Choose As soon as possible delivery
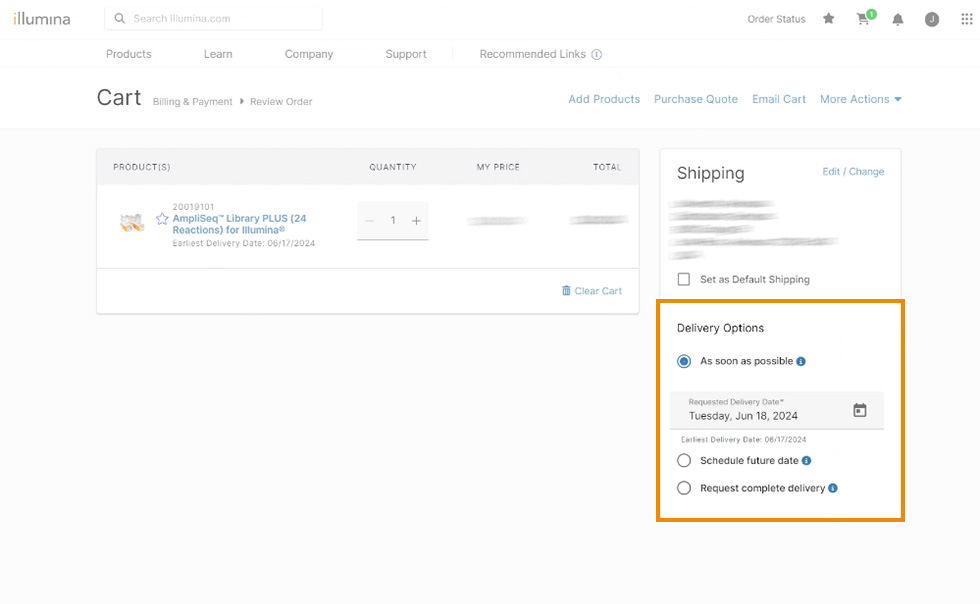 click(684, 361)
